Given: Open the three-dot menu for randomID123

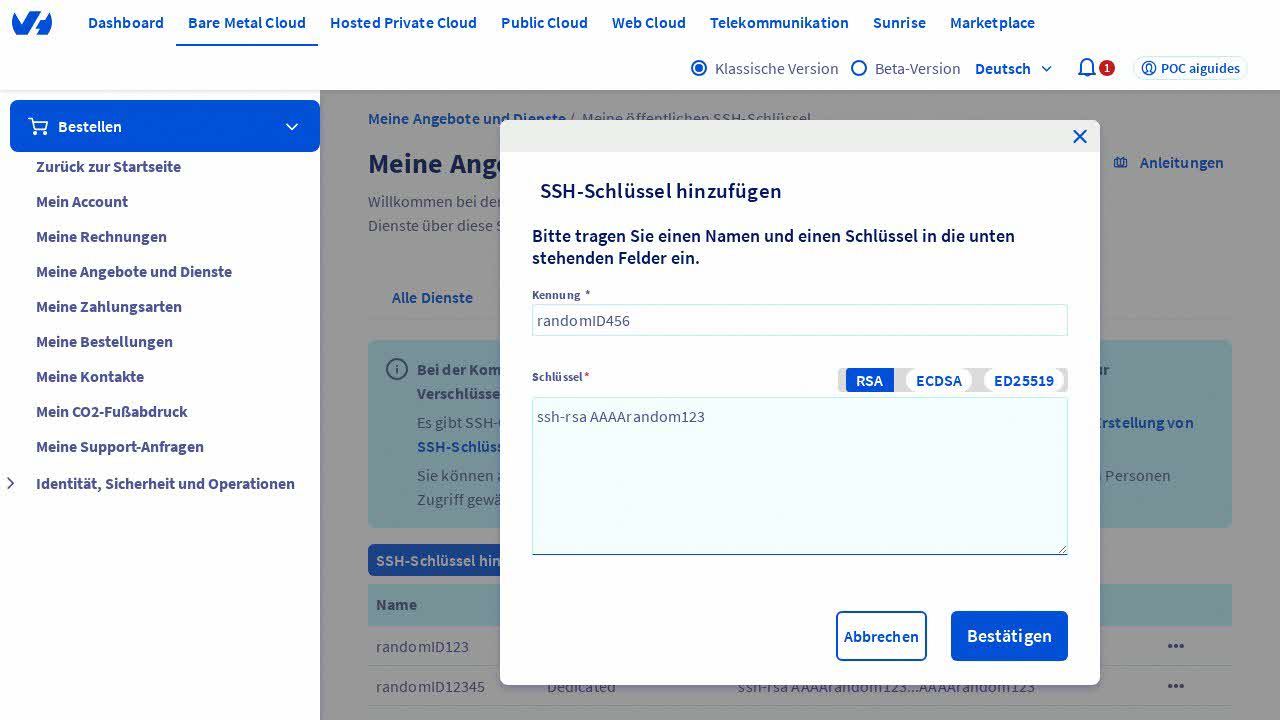Looking at the screenshot, I should (x=1176, y=646).
